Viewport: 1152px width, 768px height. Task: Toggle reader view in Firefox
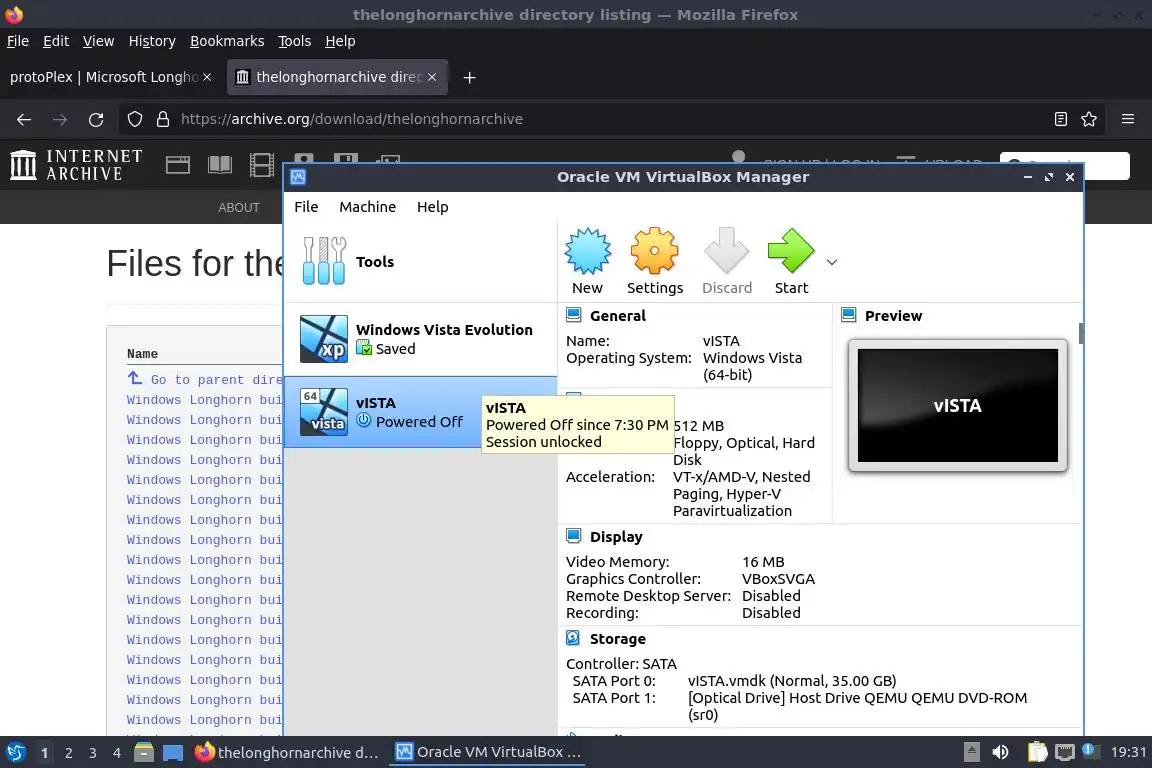click(x=1060, y=119)
